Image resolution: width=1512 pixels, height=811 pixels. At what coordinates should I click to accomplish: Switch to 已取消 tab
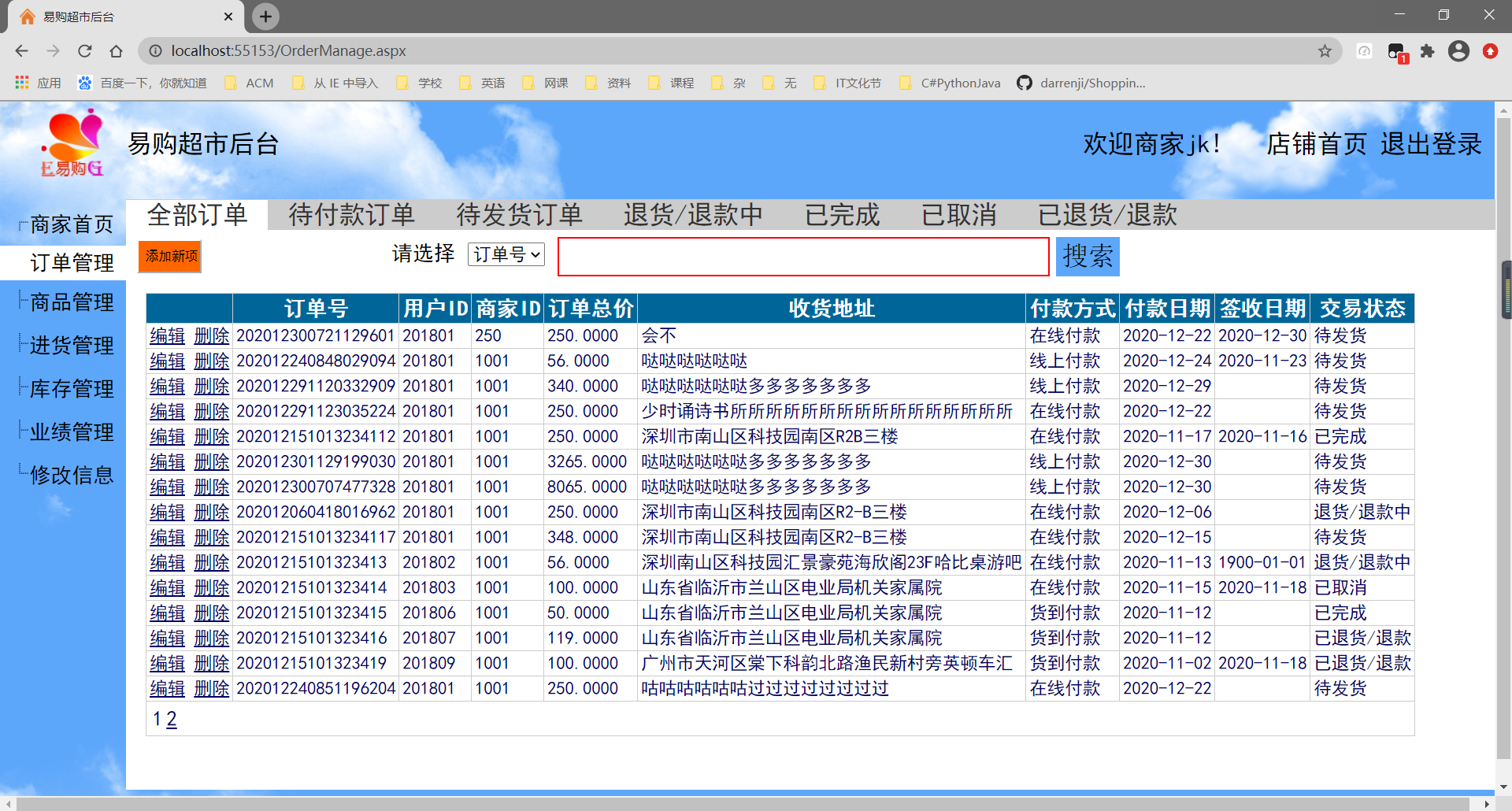(x=958, y=215)
